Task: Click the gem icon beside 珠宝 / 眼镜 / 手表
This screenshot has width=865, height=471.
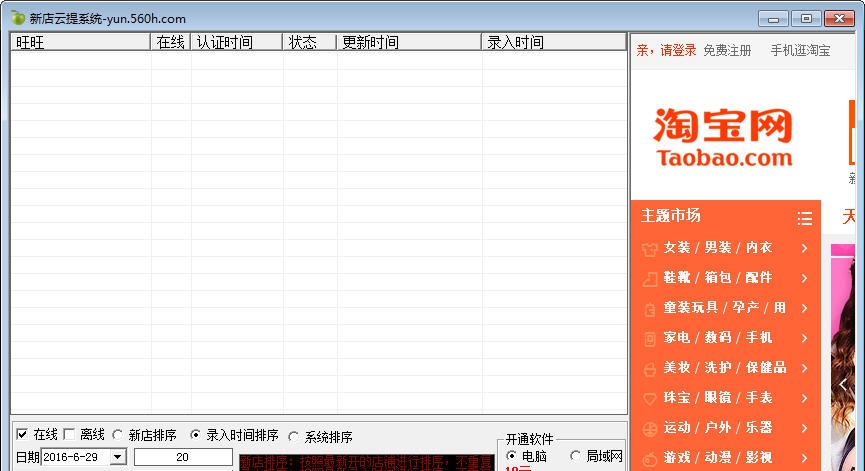Action: pos(650,398)
